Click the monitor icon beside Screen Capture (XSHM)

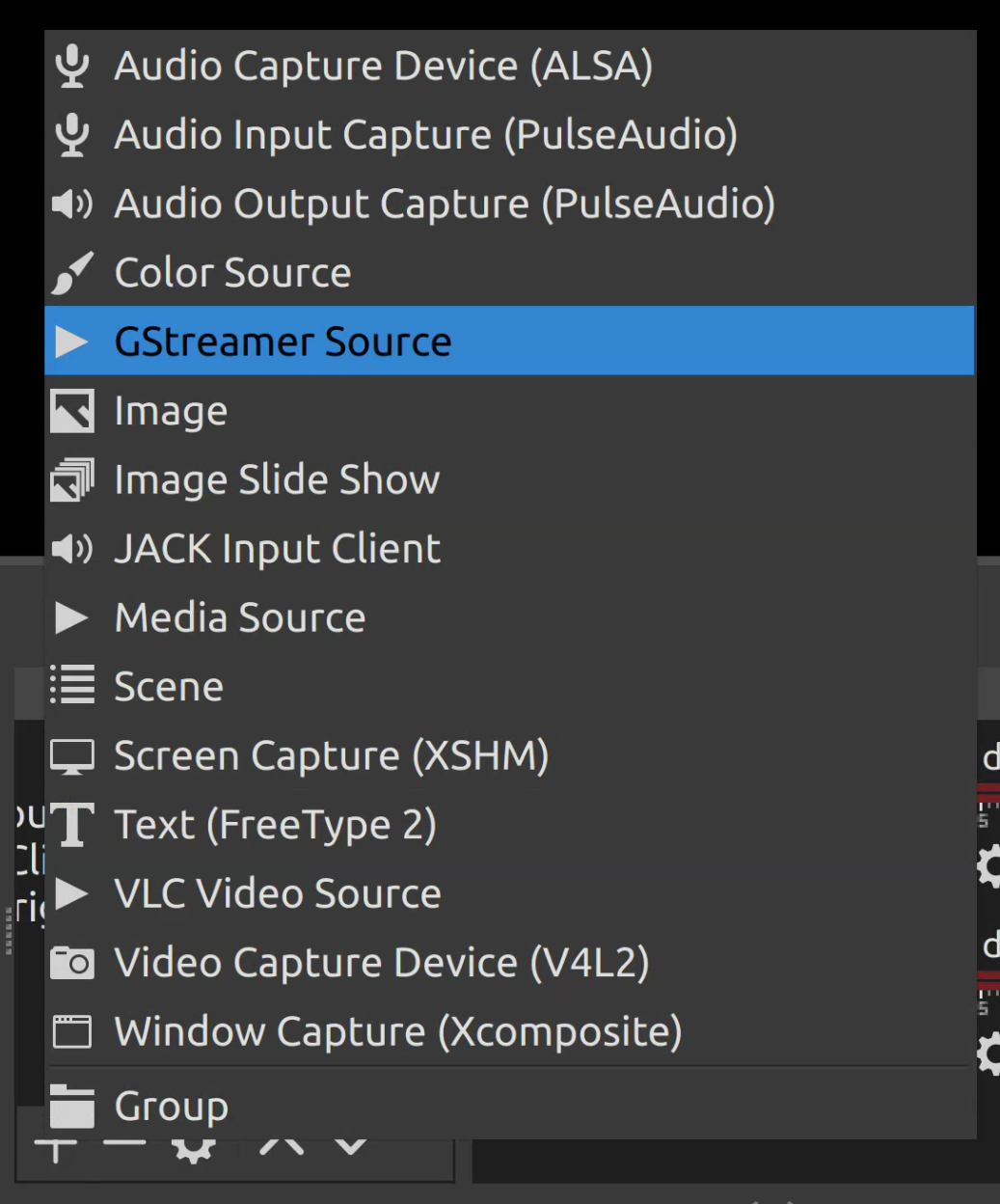pyautogui.click(x=71, y=755)
